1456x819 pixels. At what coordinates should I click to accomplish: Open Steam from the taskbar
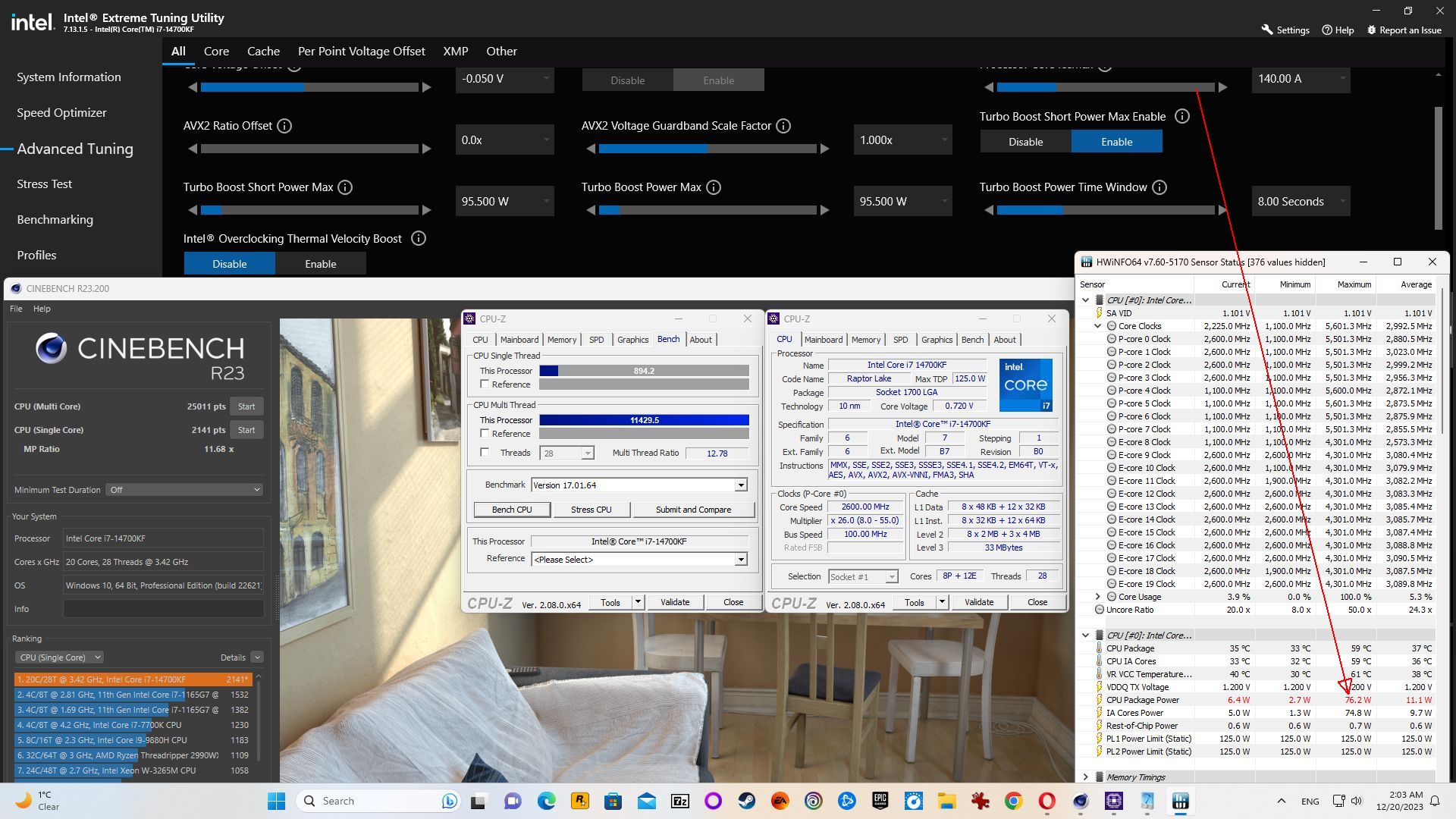[747, 801]
